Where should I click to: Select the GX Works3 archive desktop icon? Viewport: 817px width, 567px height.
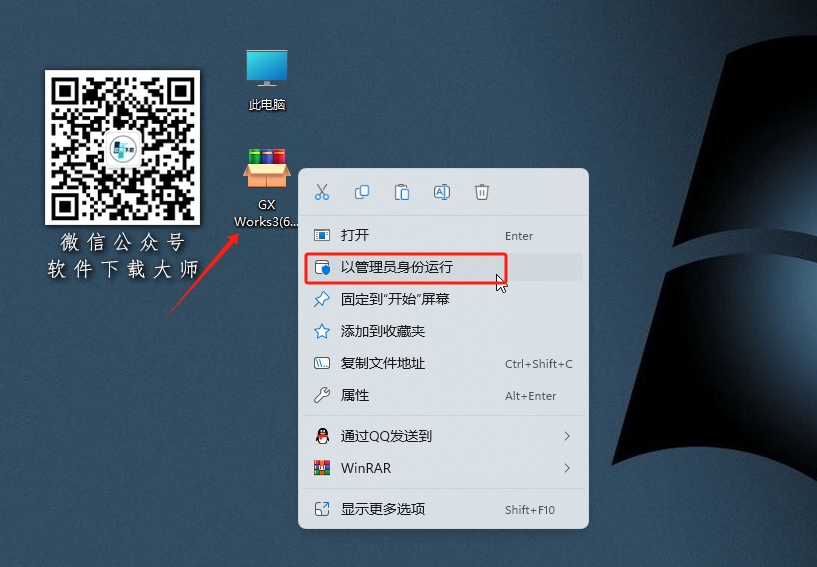point(266,189)
